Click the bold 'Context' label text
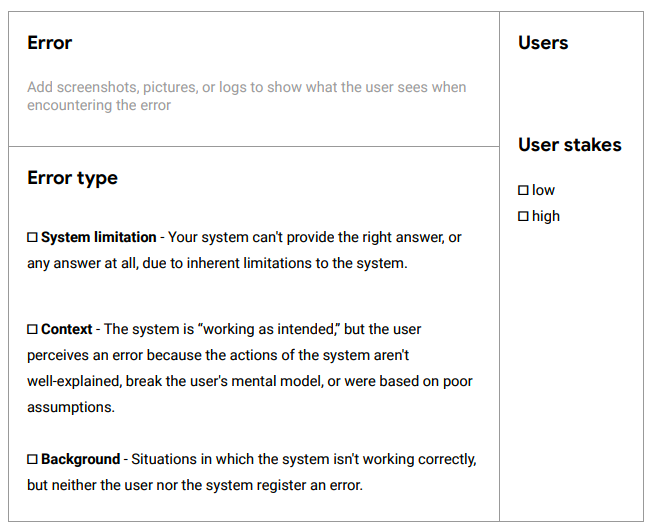The width and height of the screenshot is (654, 531). [x=66, y=329]
